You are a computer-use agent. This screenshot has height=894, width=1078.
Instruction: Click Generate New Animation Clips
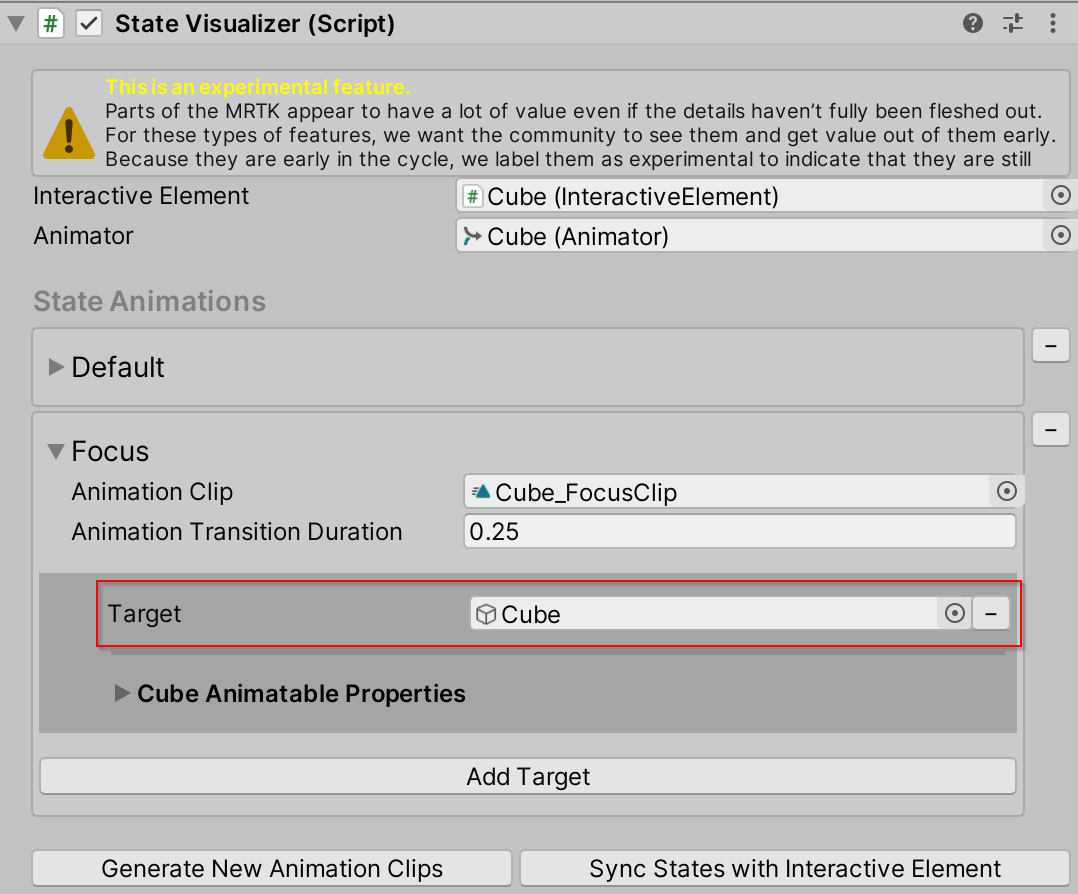click(272, 868)
